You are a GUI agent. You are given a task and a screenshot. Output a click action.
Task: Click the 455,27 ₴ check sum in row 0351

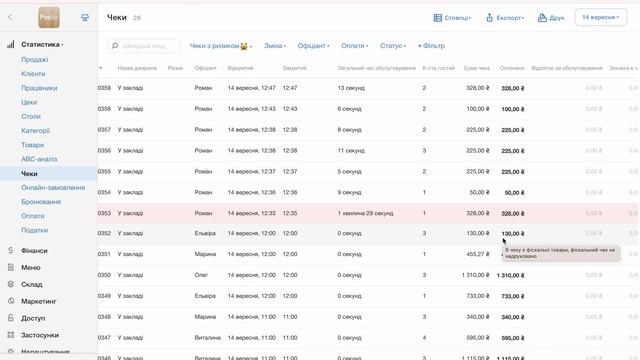pos(478,254)
